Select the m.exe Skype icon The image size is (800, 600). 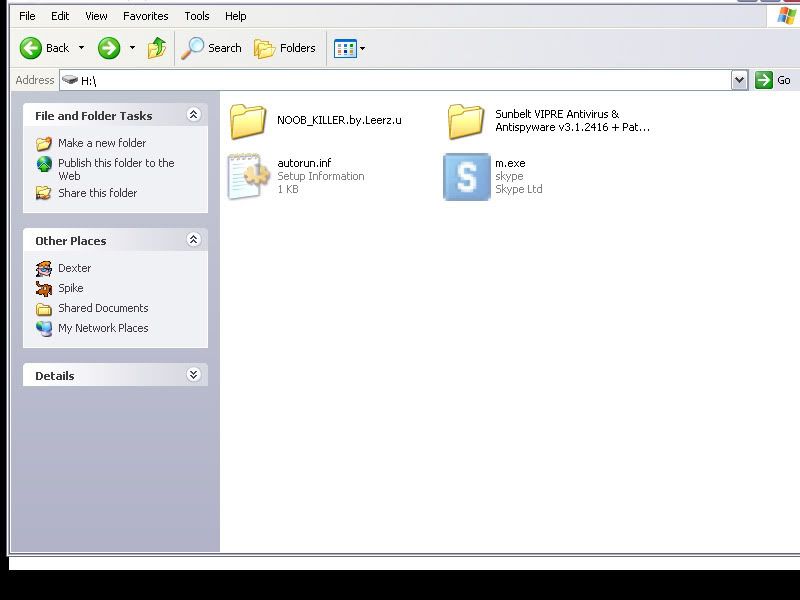[x=466, y=177]
